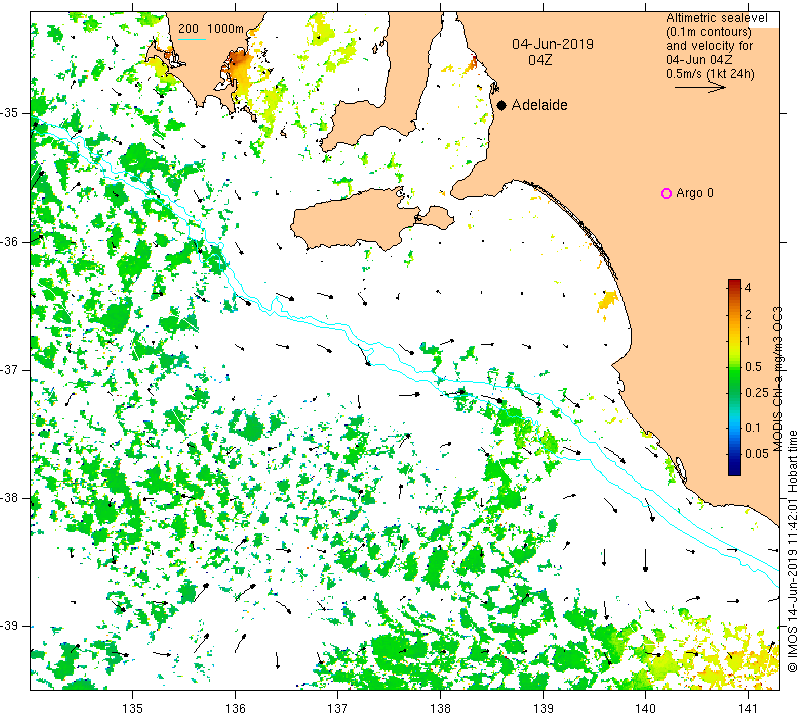
Task: Click the chlorophyll colorbar legend
Action: pyautogui.click(x=734, y=377)
